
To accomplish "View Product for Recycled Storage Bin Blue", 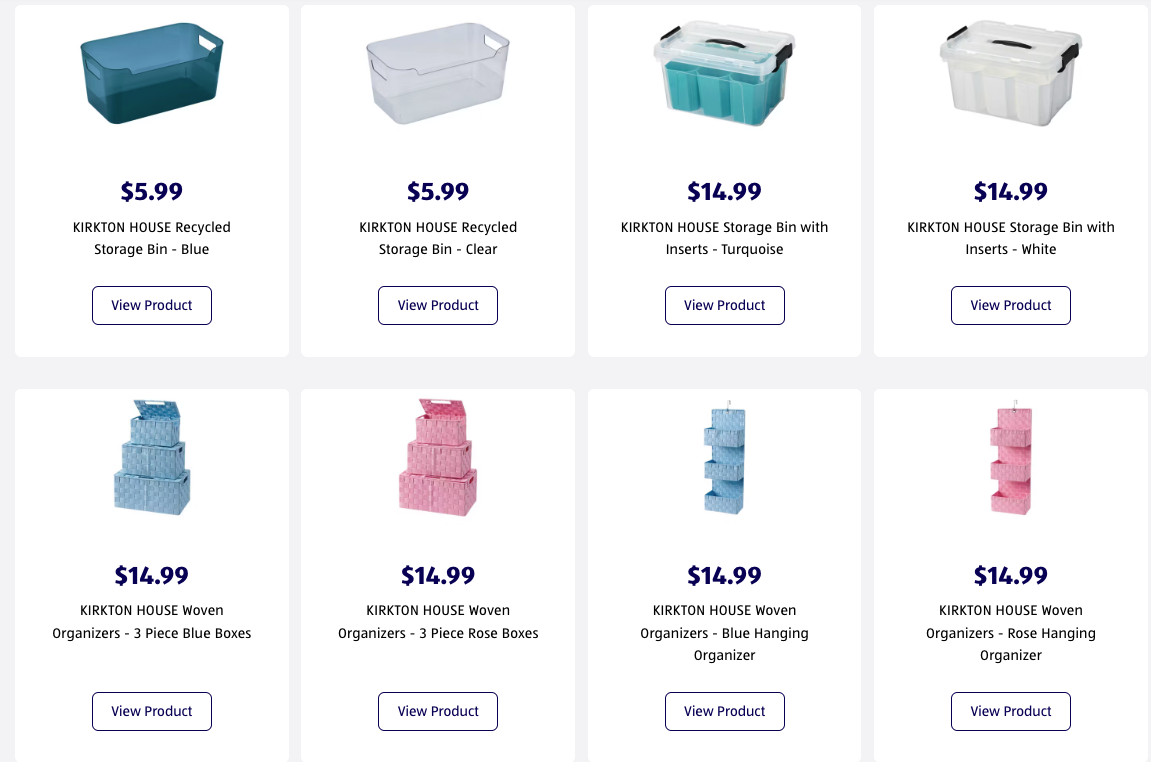I will 152,305.
